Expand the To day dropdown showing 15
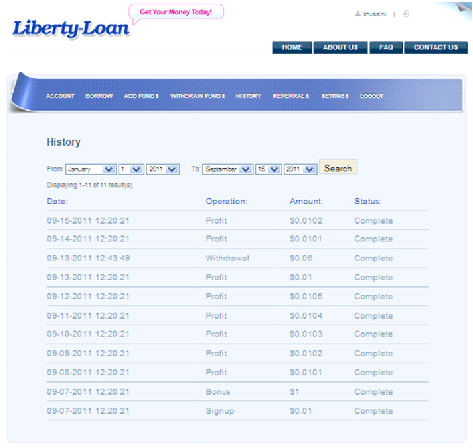This screenshot has width=473, height=448. pos(269,169)
